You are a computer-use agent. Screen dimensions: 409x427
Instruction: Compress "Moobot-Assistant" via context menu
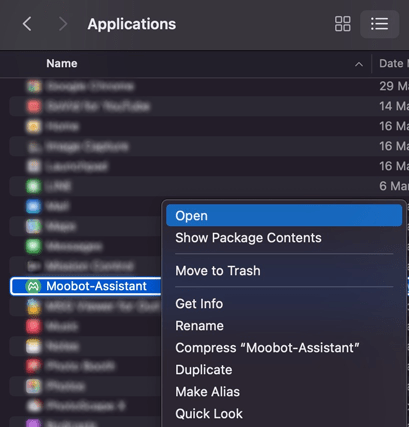tap(267, 348)
